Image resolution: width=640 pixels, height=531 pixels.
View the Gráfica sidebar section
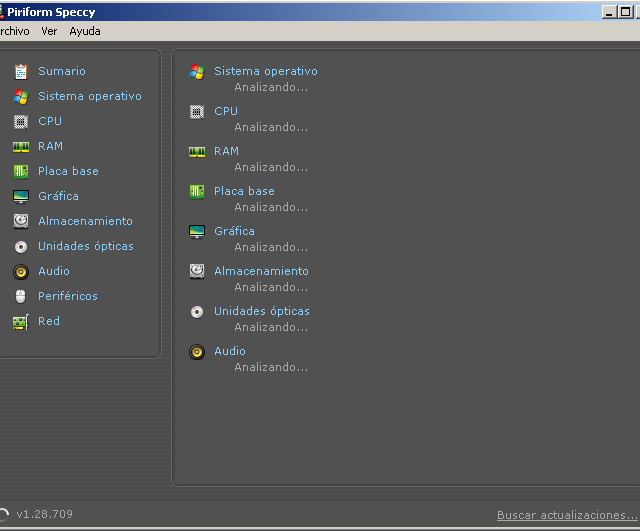(x=58, y=196)
